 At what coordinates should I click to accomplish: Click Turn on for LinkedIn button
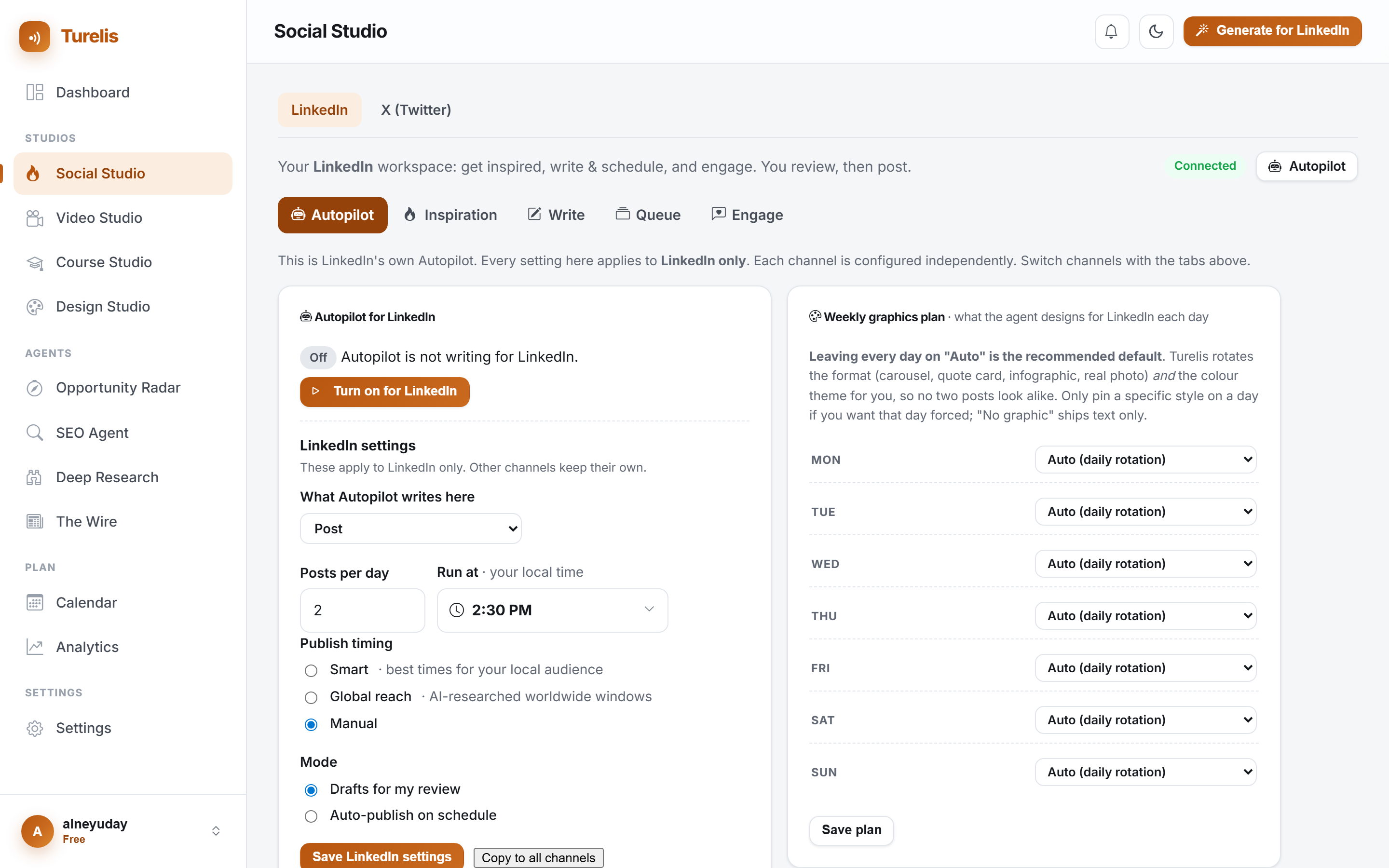click(x=384, y=392)
